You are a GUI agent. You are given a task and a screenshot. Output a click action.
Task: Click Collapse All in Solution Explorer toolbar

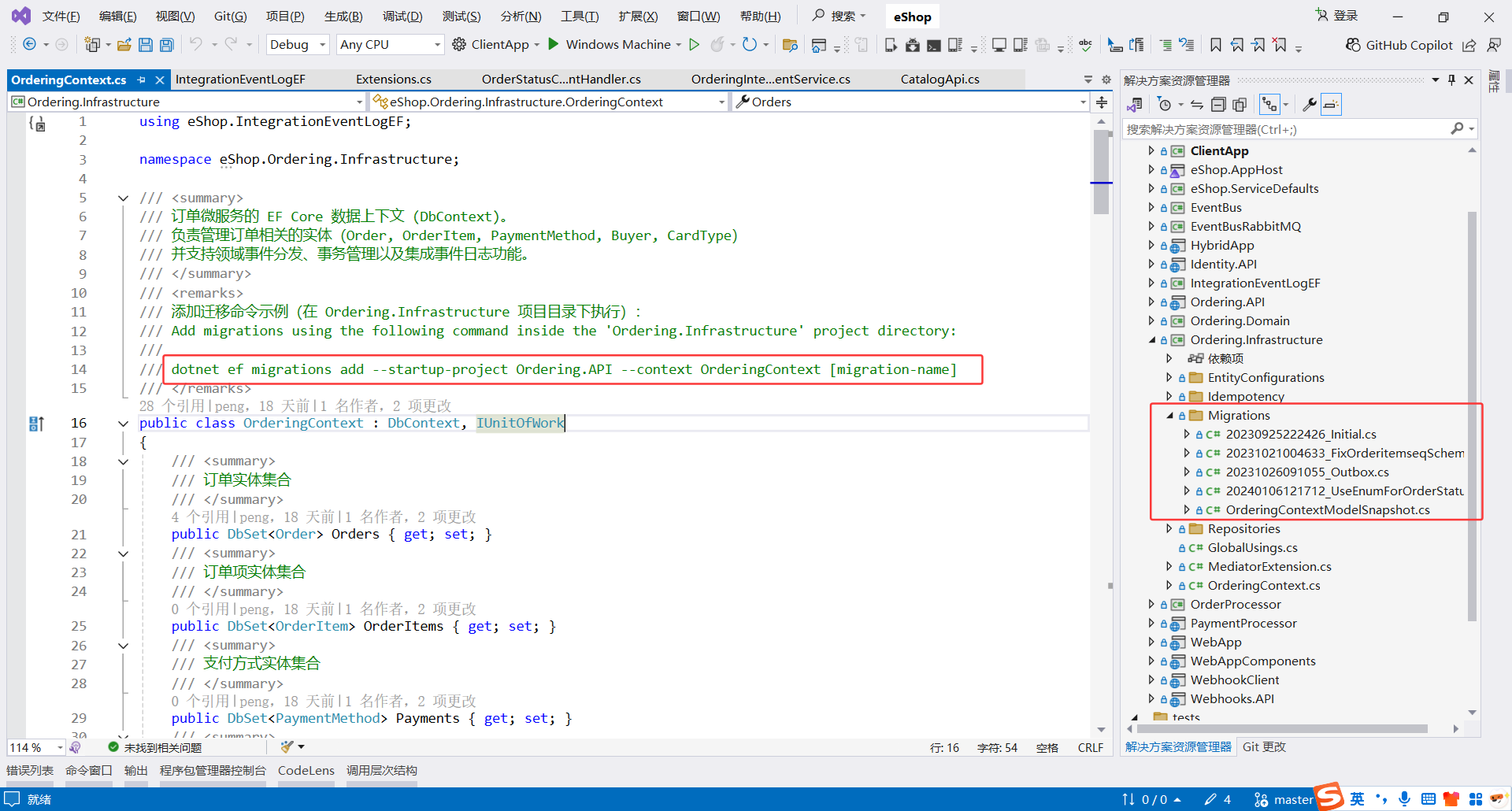[1218, 105]
